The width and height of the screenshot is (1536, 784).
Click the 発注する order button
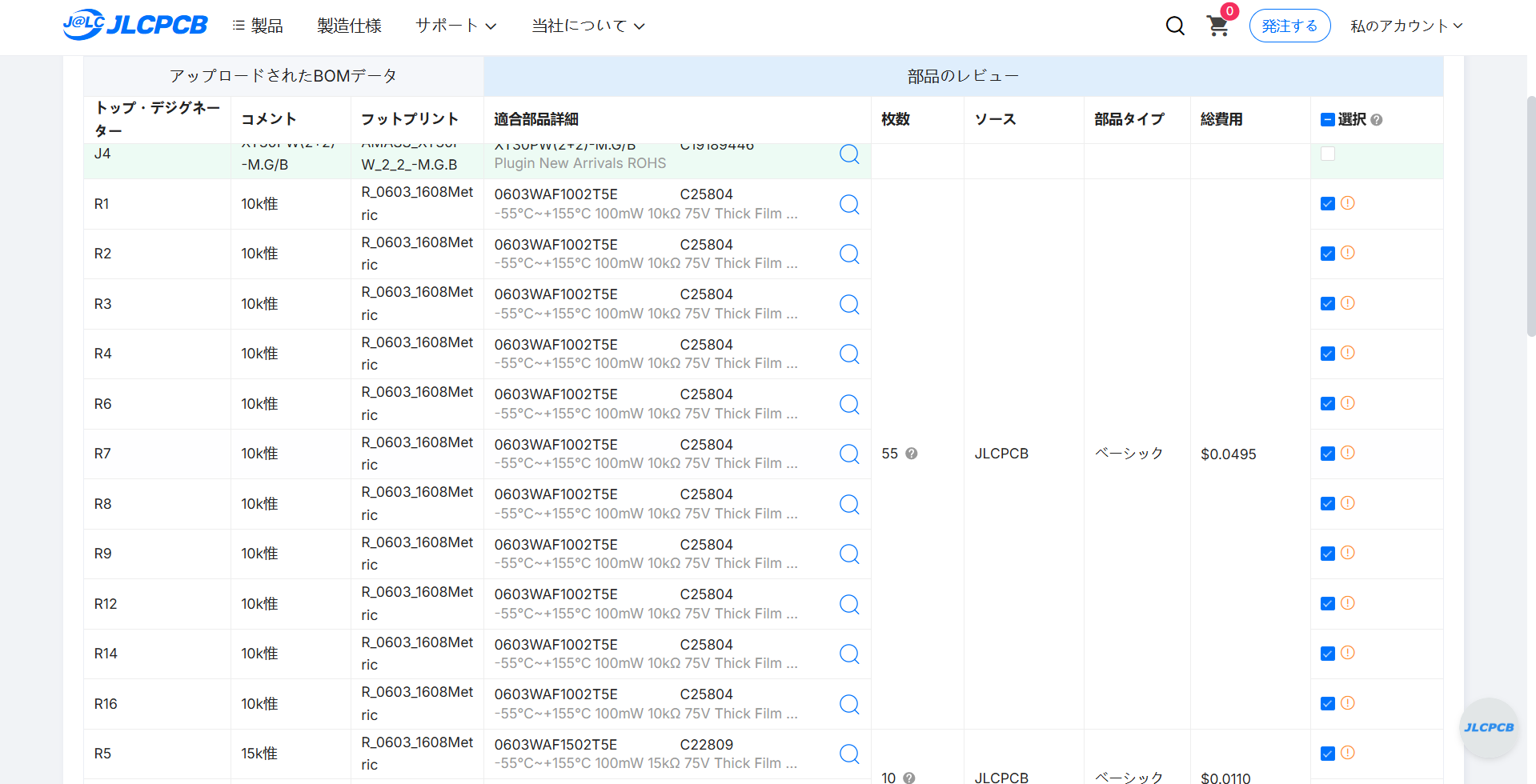1289,26
